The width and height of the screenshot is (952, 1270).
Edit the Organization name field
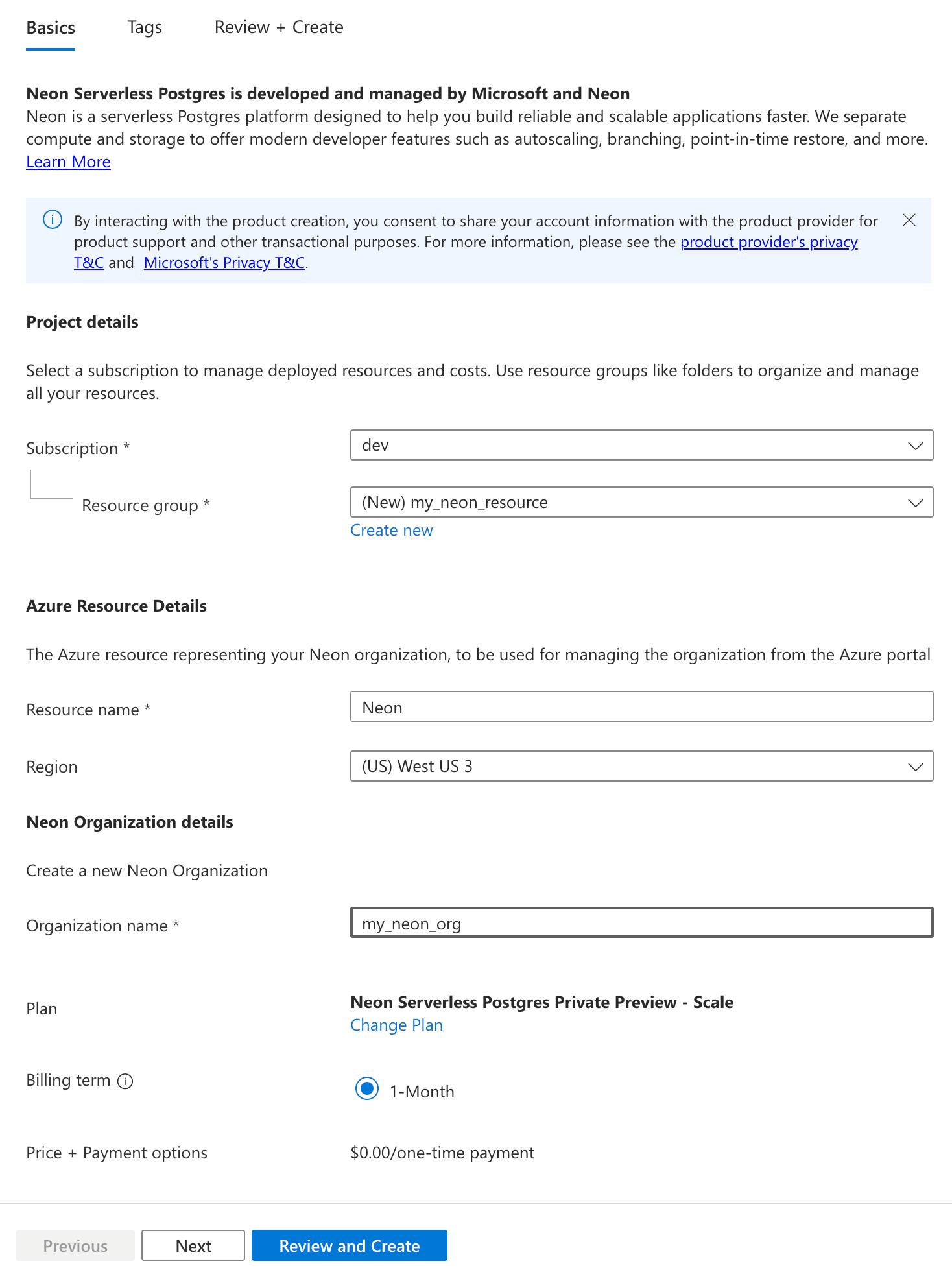coord(641,923)
